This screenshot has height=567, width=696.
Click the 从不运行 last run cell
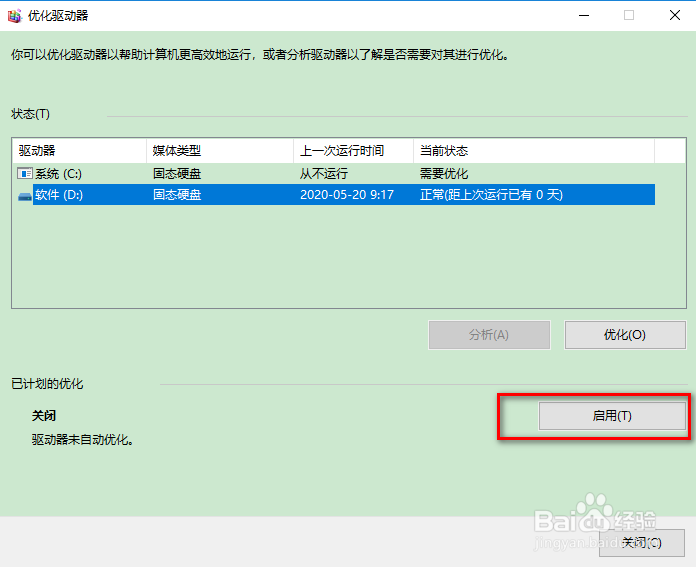coord(324,174)
